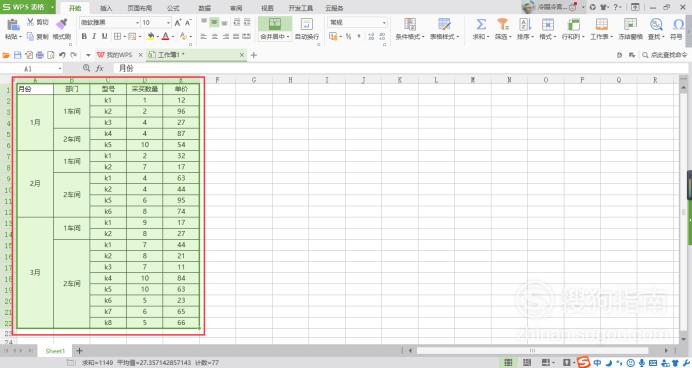Click the cell borders icon
Screen dimensions: 692x368
(x=117, y=36)
